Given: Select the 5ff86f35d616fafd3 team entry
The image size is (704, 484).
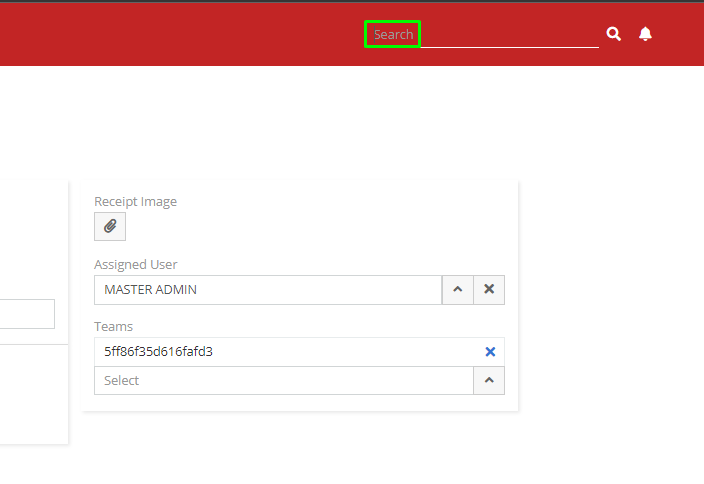Looking at the screenshot, I should pos(158,352).
